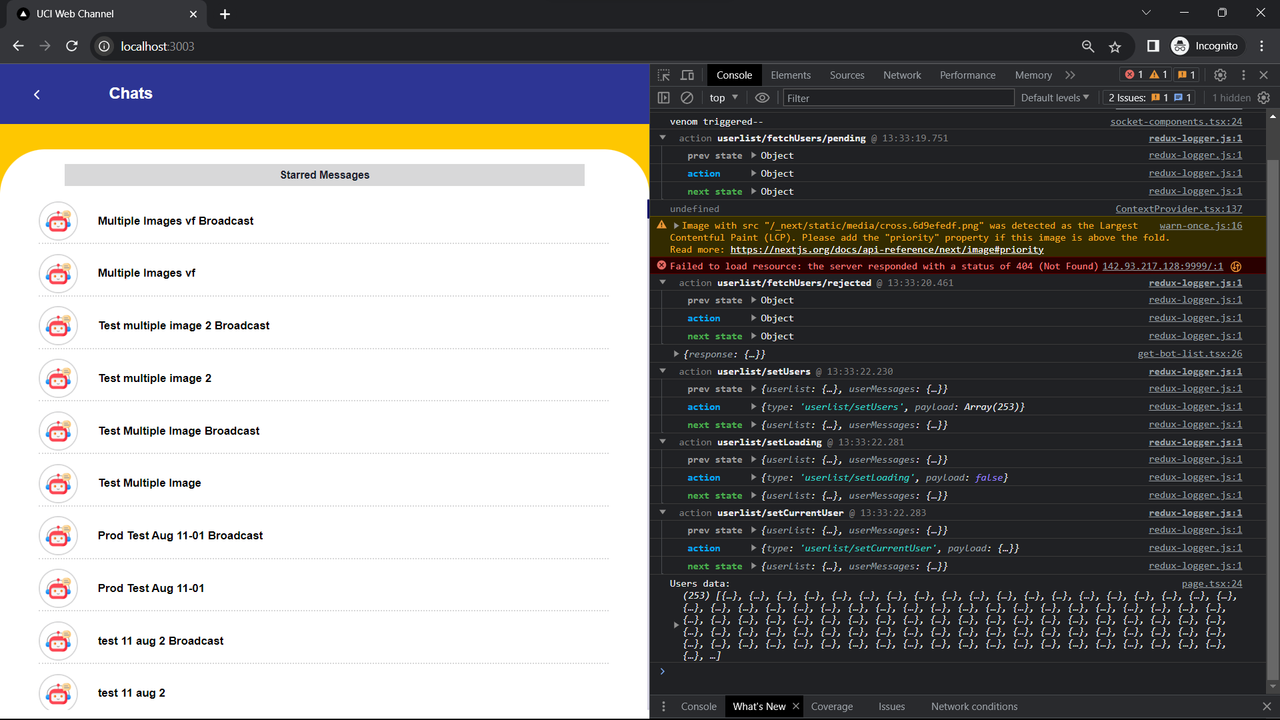Select the Network conditions drawer tab

pyautogui.click(x=974, y=706)
